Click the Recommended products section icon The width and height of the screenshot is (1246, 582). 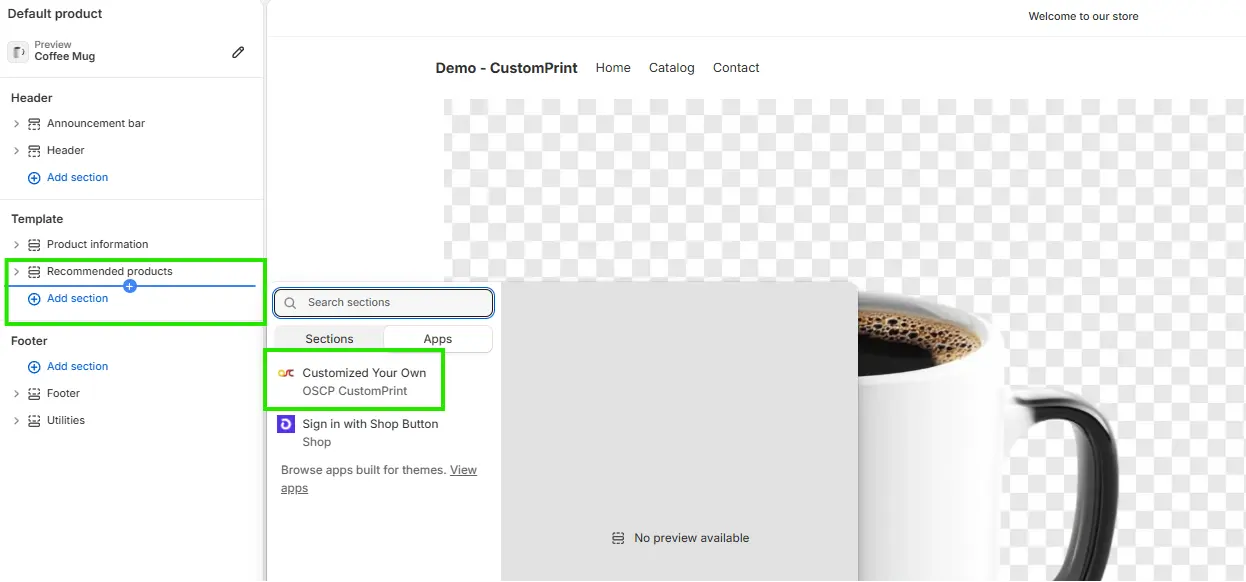point(34,272)
